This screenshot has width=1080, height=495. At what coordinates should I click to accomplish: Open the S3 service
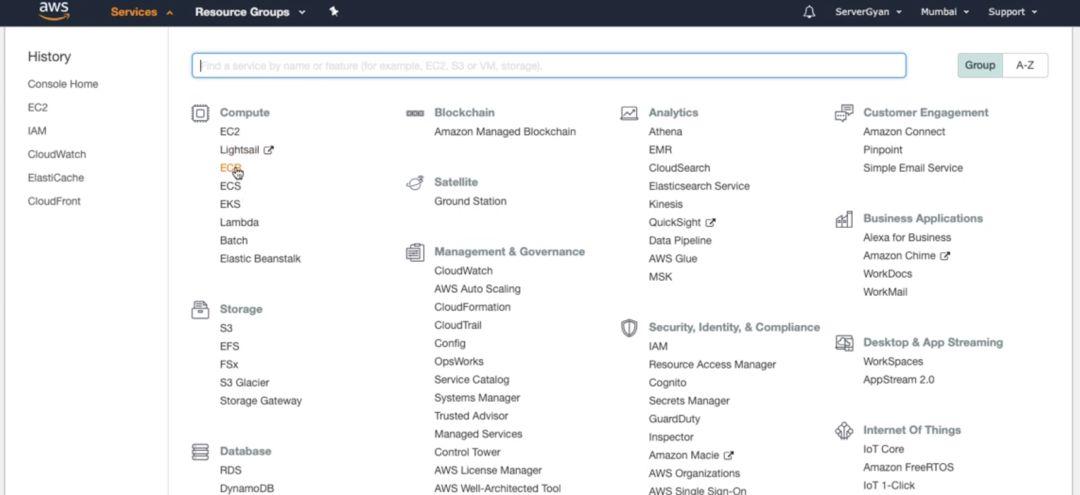click(226, 328)
